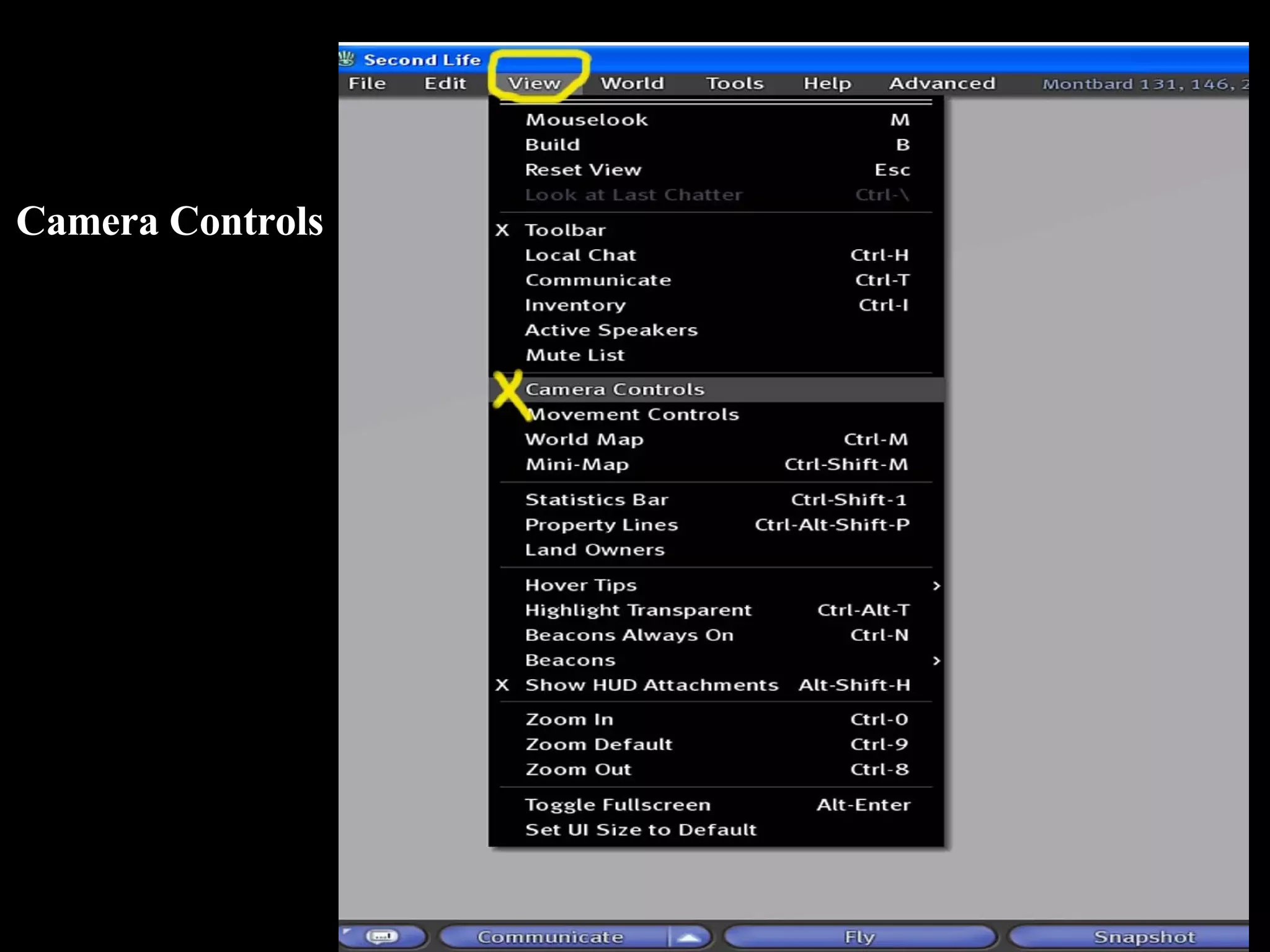Click the View menu
The height and width of the screenshot is (952, 1270).
[x=534, y=83]
